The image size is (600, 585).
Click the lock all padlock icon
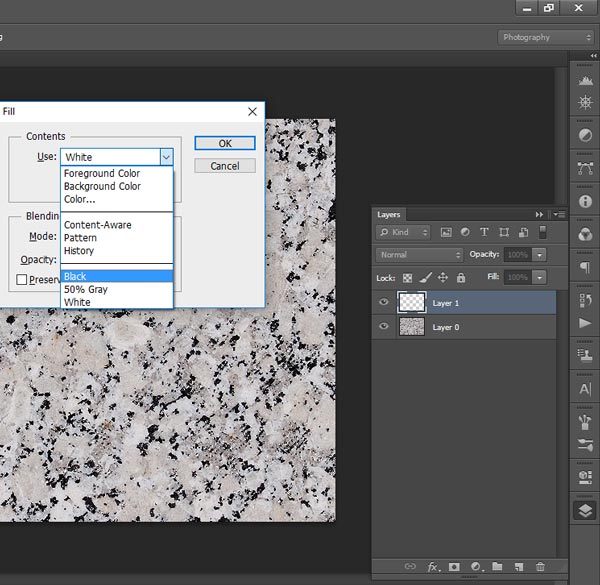click(461, 277)
